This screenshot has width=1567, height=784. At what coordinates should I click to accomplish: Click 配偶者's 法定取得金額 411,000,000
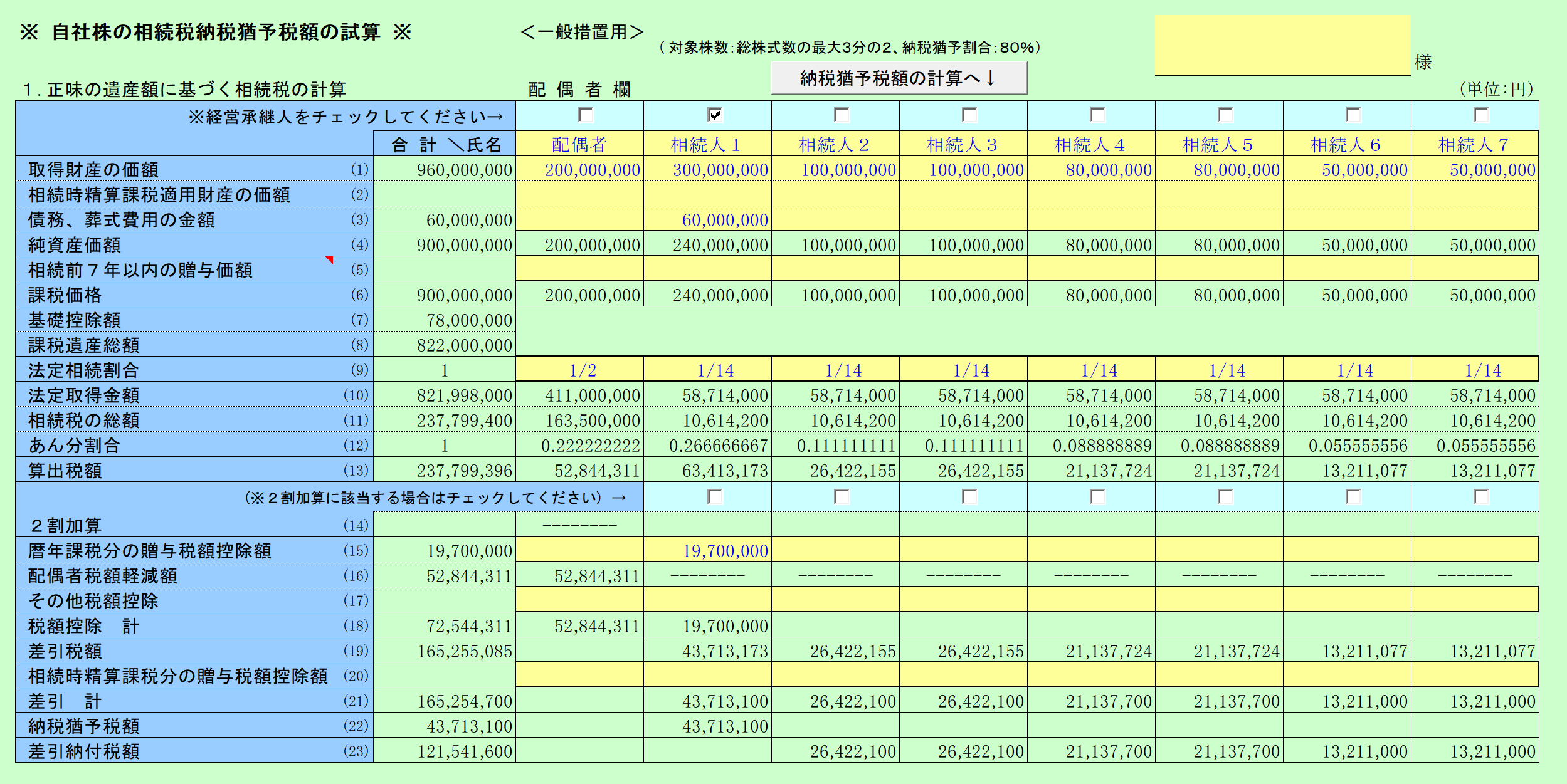pos(579,394)
